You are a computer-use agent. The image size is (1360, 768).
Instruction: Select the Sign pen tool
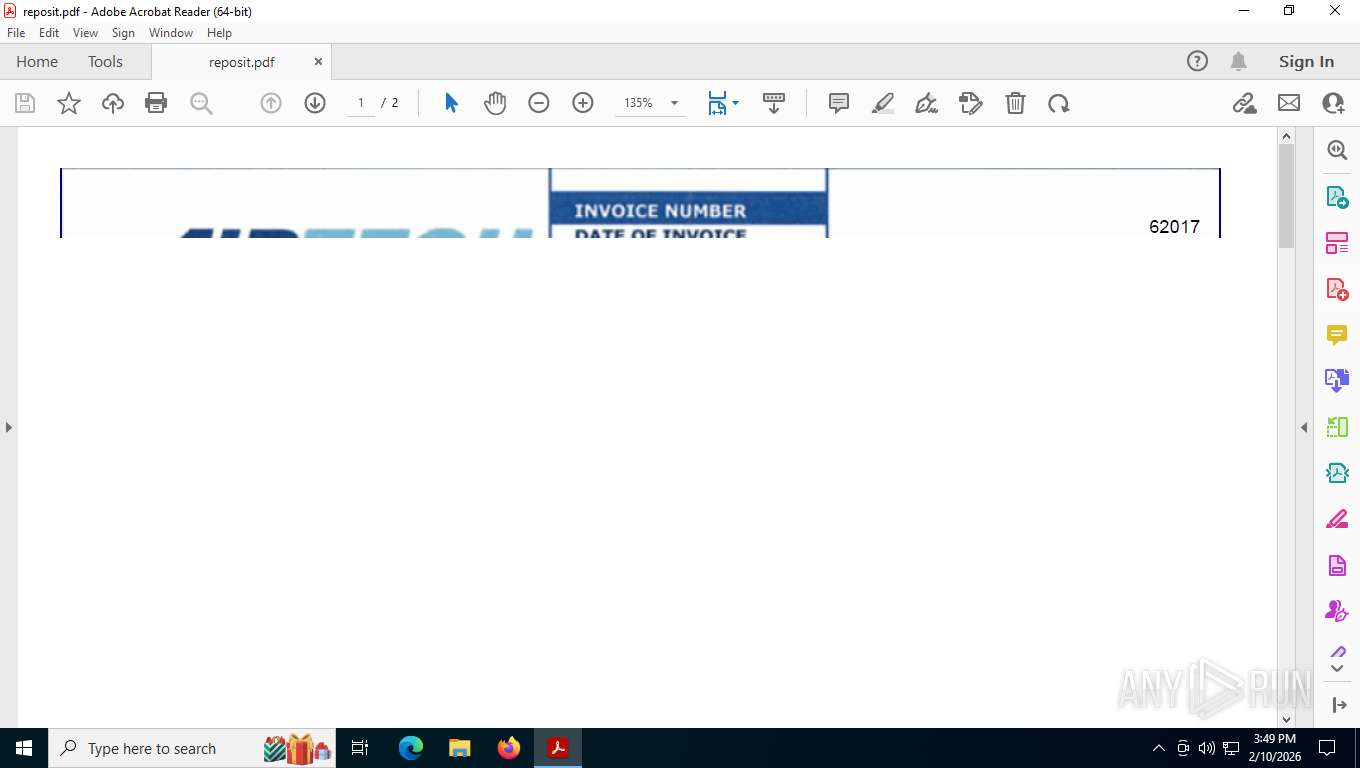(927, 103)
